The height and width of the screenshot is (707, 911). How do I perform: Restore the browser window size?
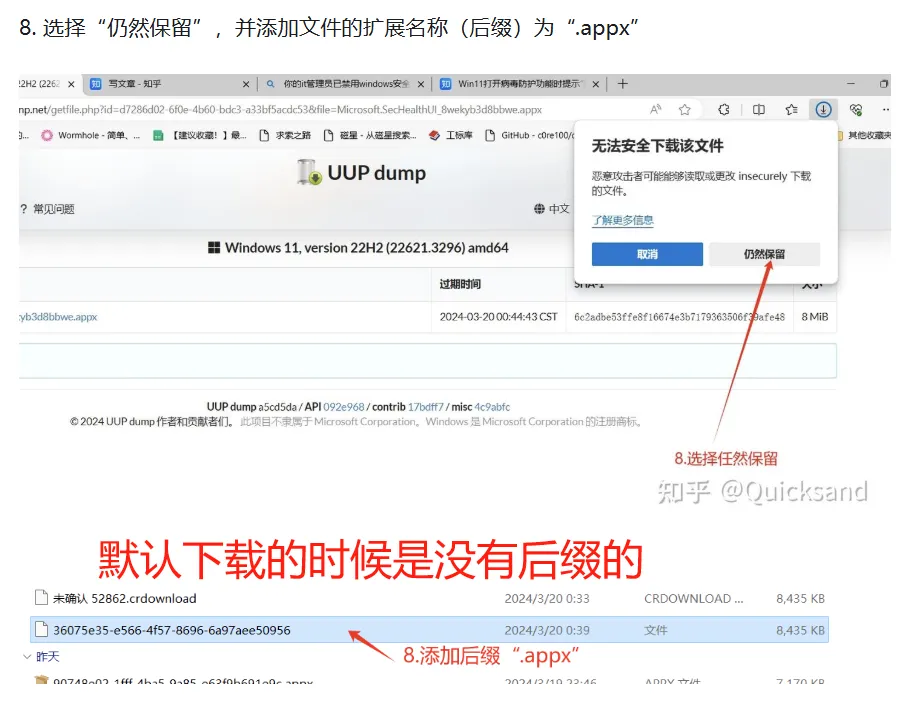click(x=884, y=84)
